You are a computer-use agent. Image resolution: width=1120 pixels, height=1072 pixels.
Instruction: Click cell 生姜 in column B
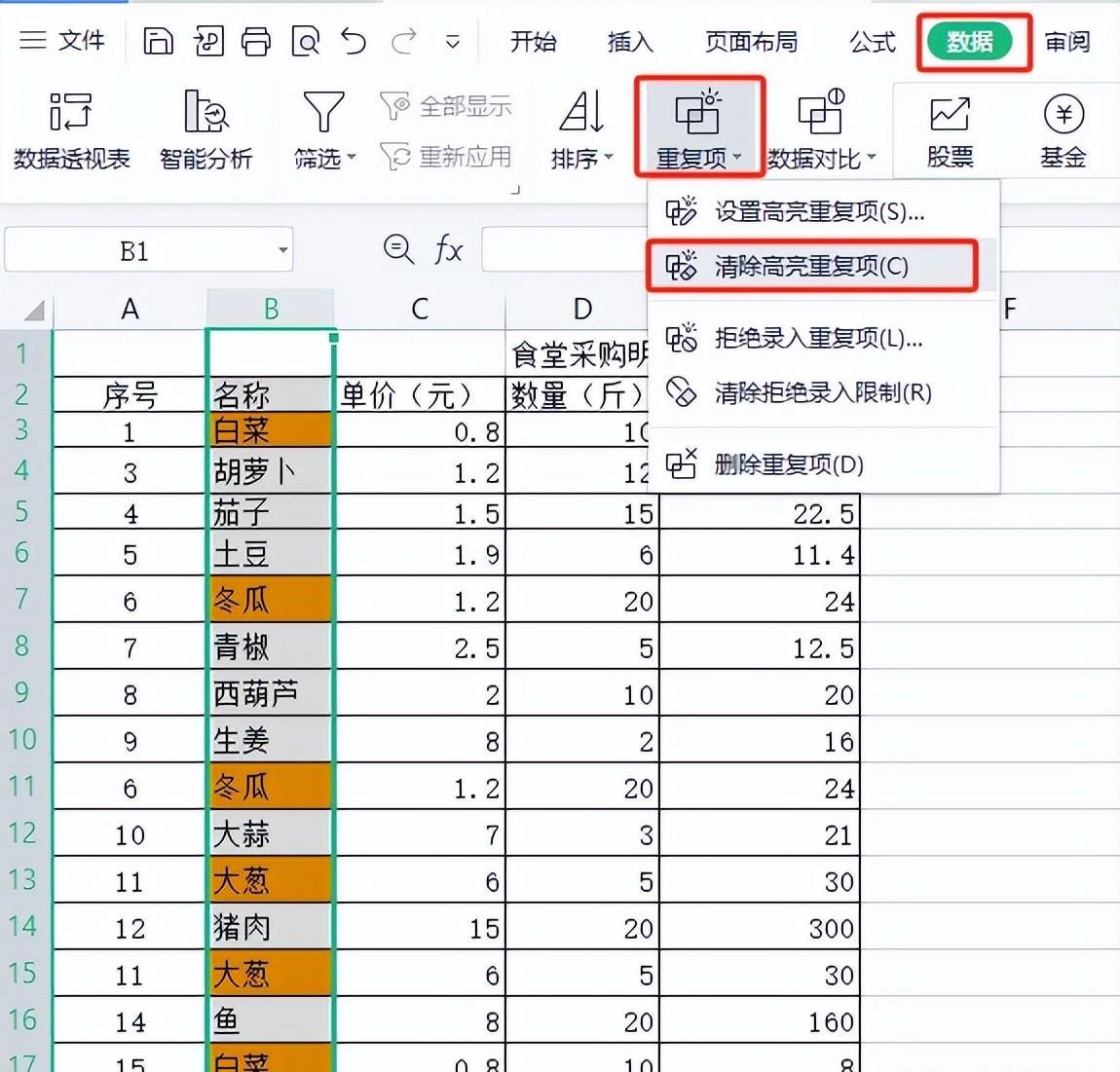click(270, 740)
